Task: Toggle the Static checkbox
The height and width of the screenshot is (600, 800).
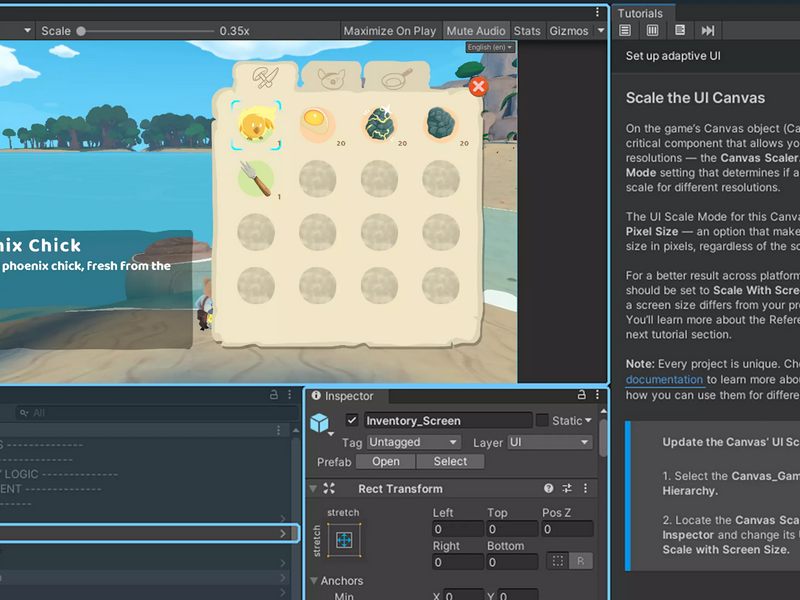Action: coord(542,420)
